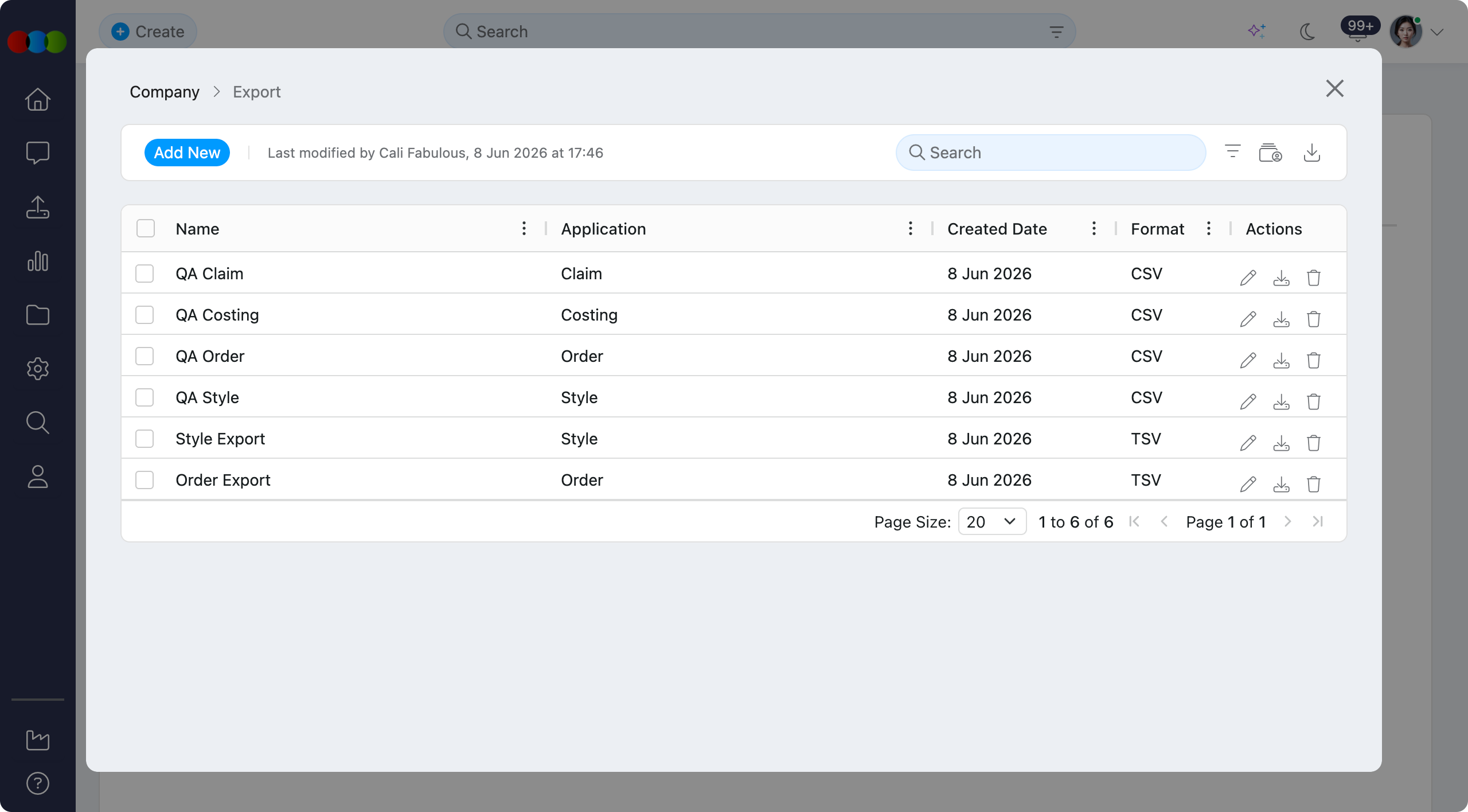Open the Page Size dropdown
The image size is (1468, 812).
click(992, 521)
